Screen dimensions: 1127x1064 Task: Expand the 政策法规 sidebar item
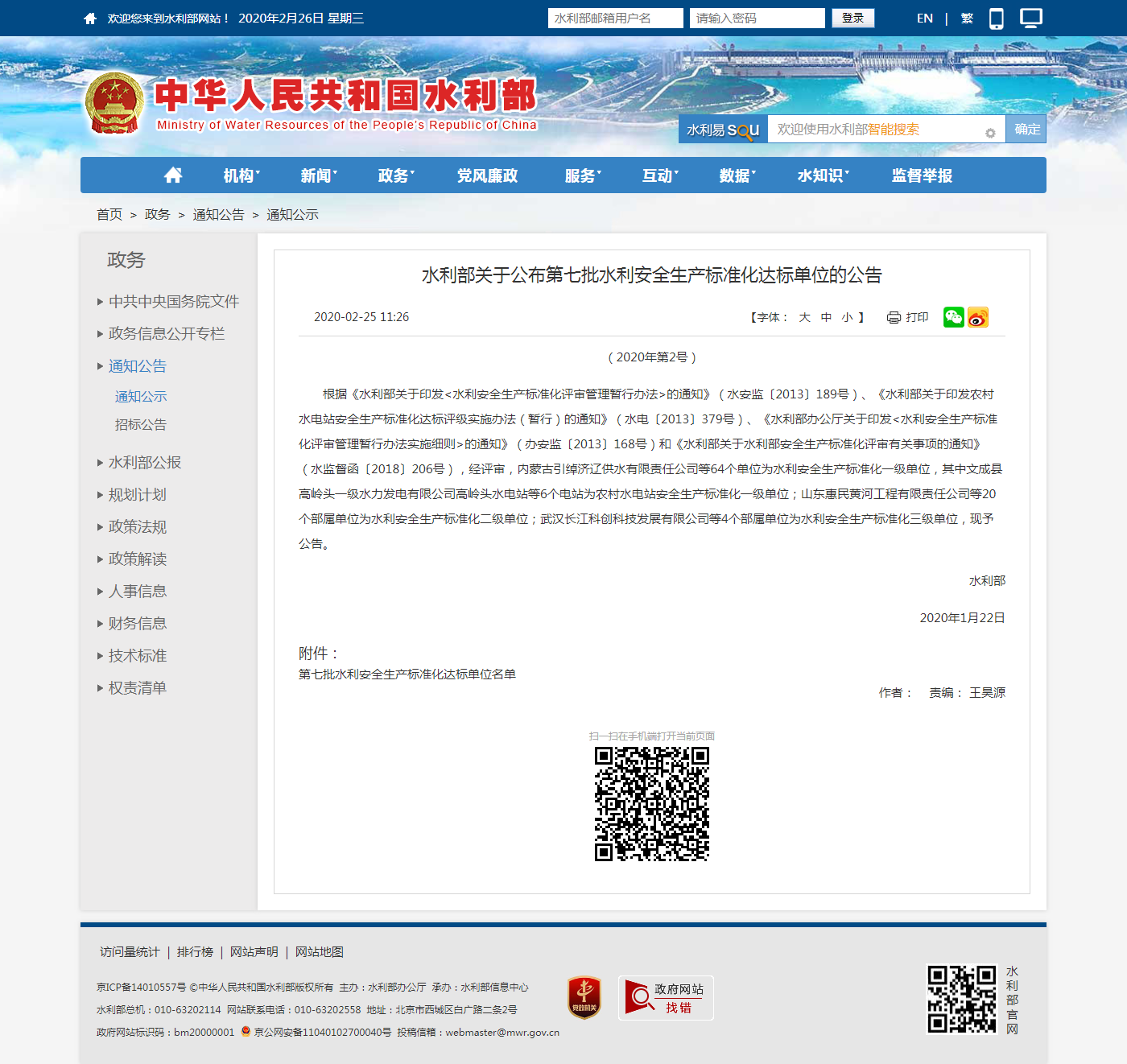coord(138,526)
